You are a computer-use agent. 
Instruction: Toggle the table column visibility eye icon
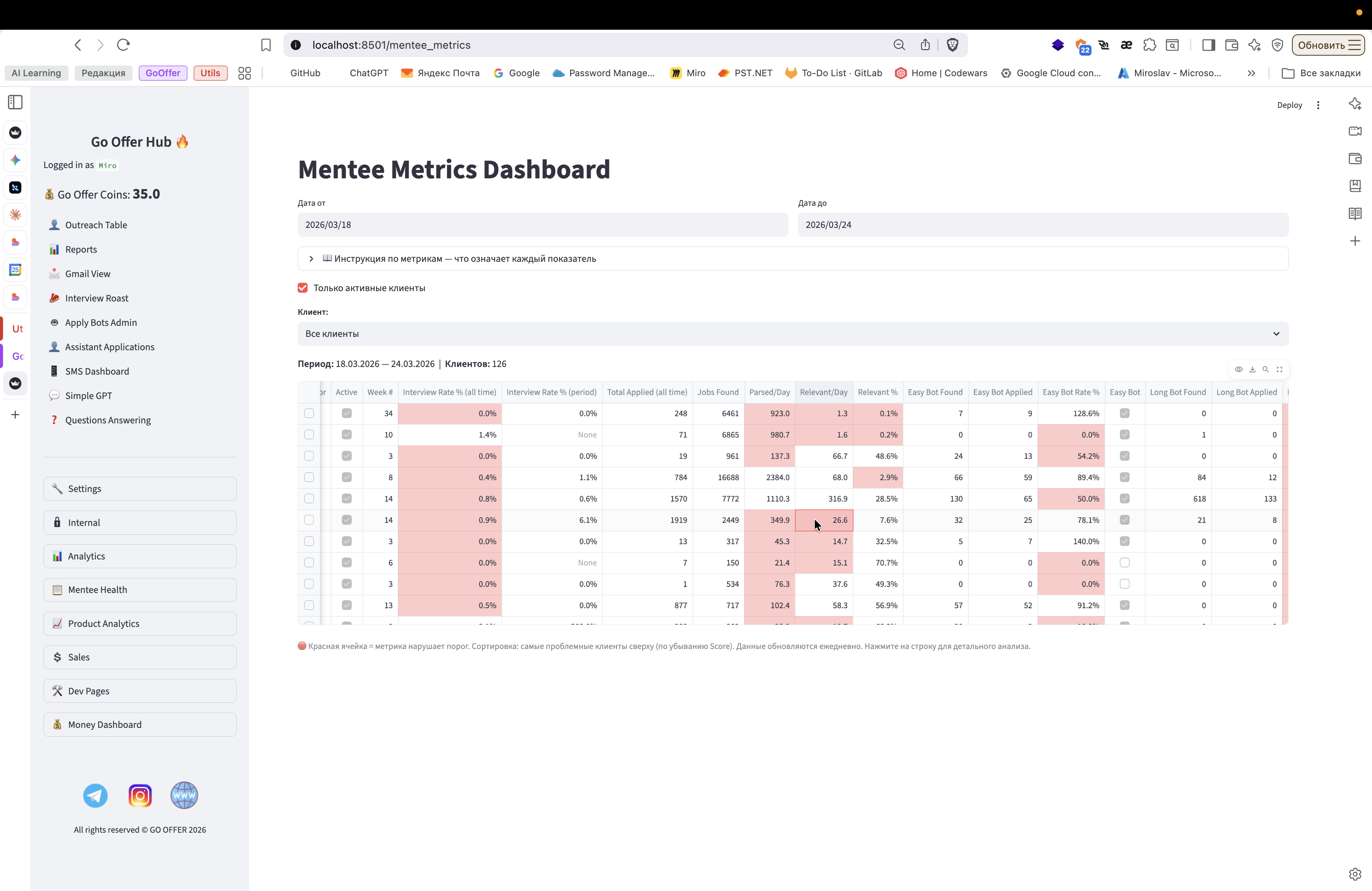pyautogui.click(x=1238, y=369)
